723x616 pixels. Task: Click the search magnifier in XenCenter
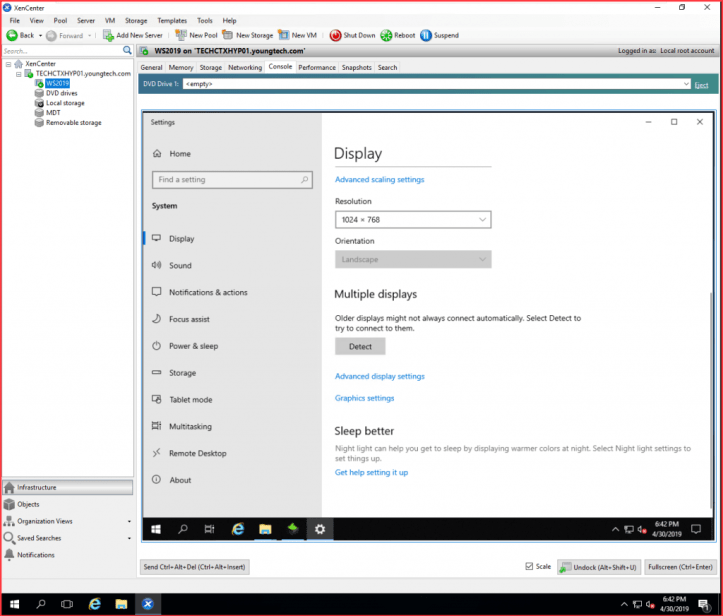[127, 50]
